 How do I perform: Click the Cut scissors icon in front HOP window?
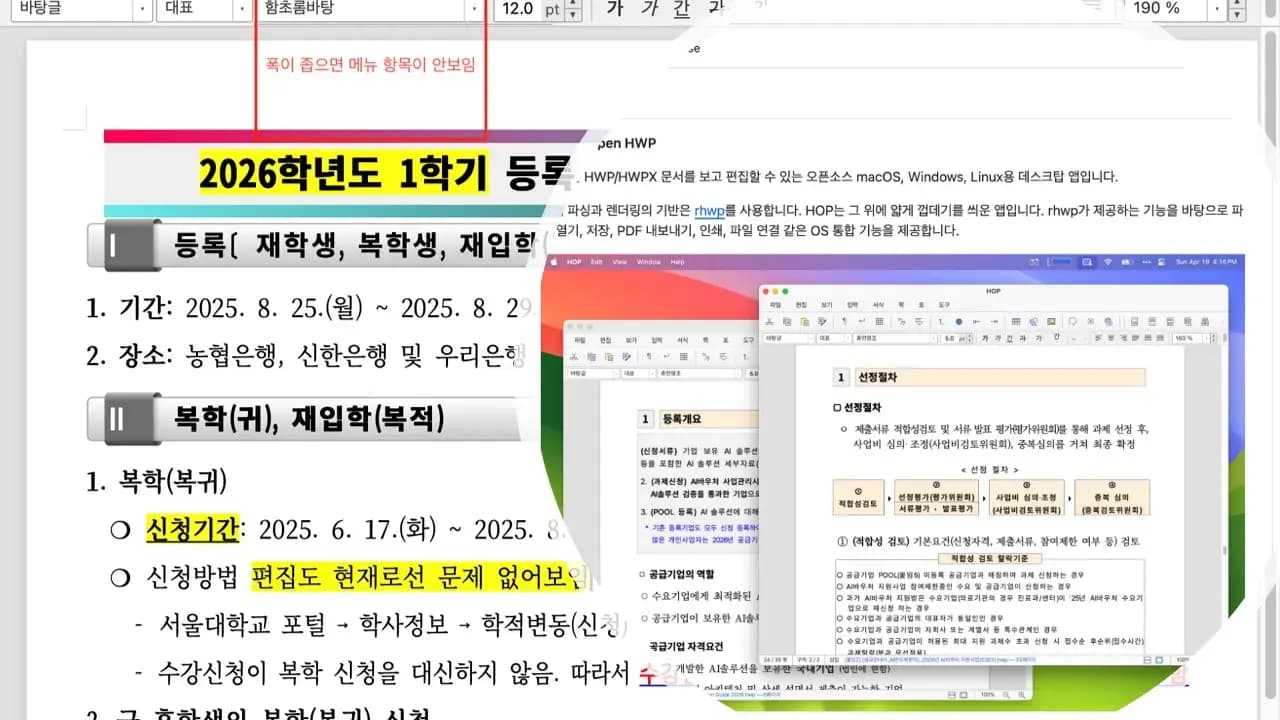click(769, 321)
